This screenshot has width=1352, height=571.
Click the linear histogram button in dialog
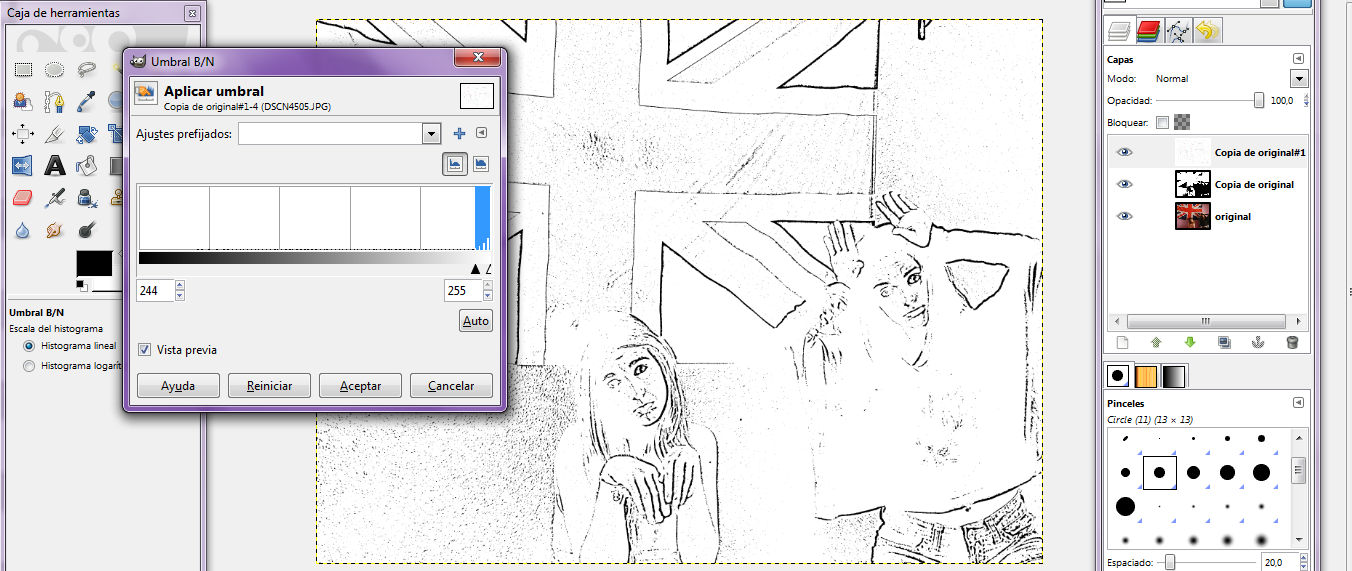click(x=455, y=165)
